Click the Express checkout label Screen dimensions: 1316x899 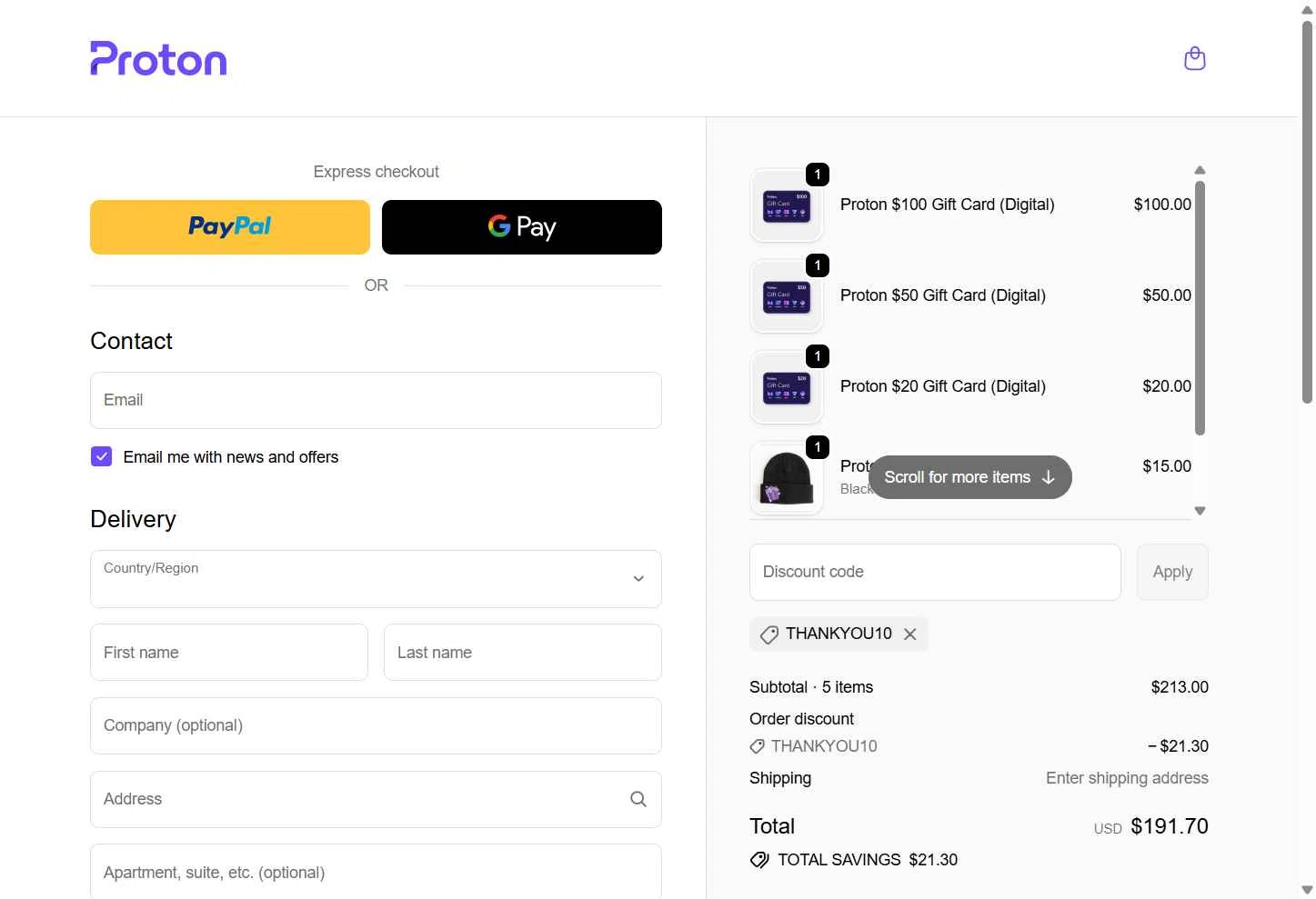(376, 172)
